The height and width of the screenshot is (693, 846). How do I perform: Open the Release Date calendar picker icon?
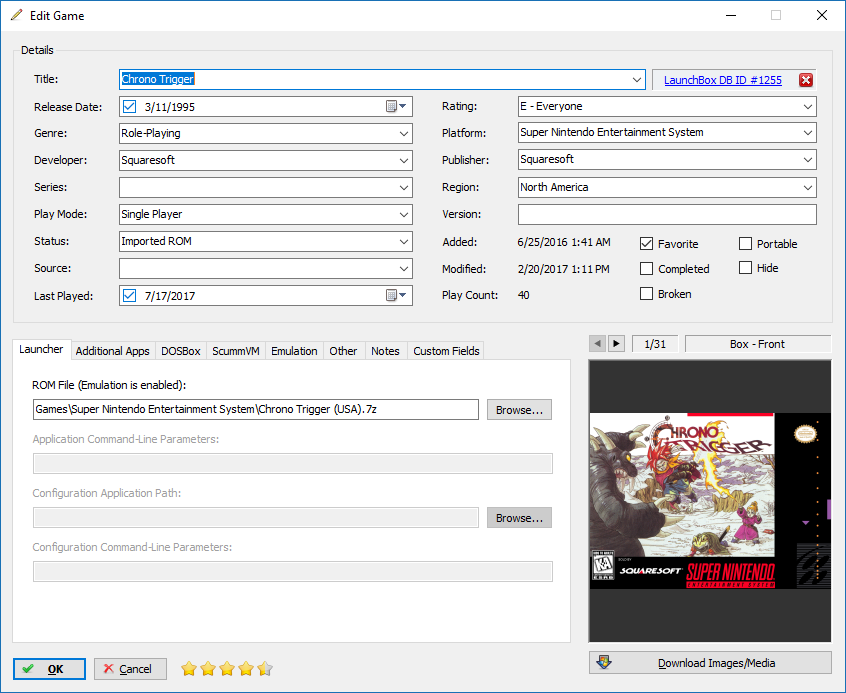[x=396, y=106]
